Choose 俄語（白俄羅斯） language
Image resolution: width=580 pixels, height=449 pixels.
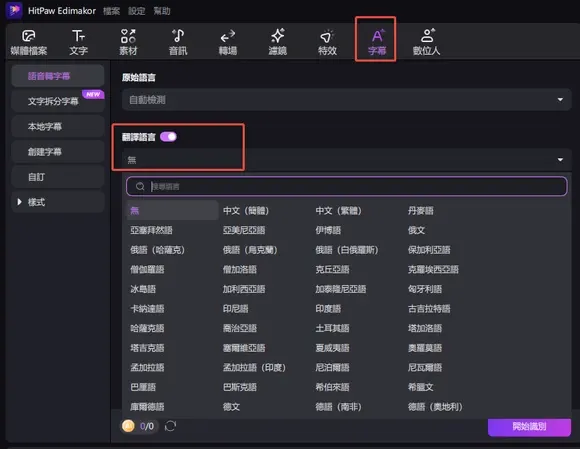[x=347, y=250]
